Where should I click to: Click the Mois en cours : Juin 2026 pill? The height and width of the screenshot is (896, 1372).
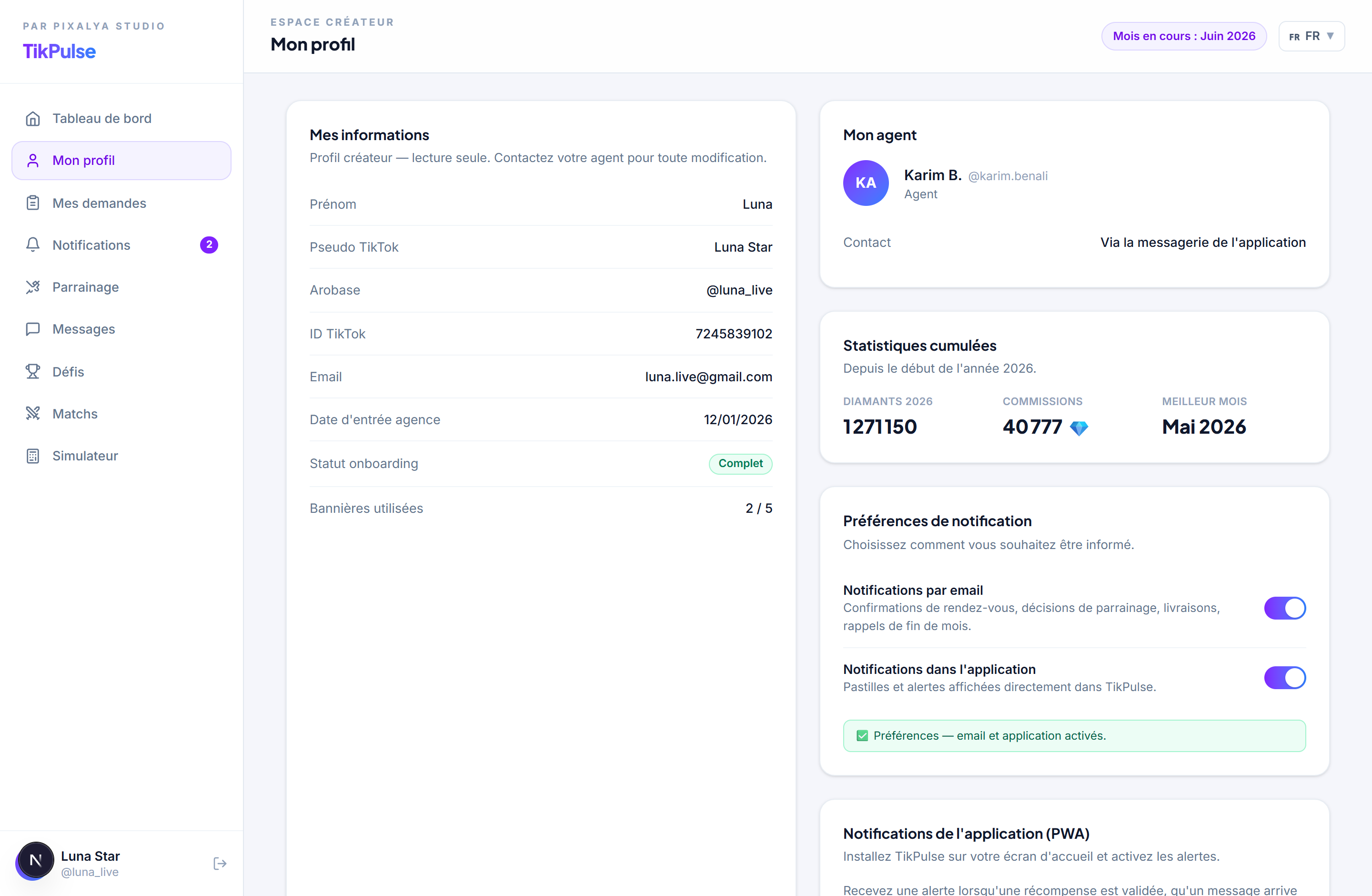click(x=1183, y=36)
